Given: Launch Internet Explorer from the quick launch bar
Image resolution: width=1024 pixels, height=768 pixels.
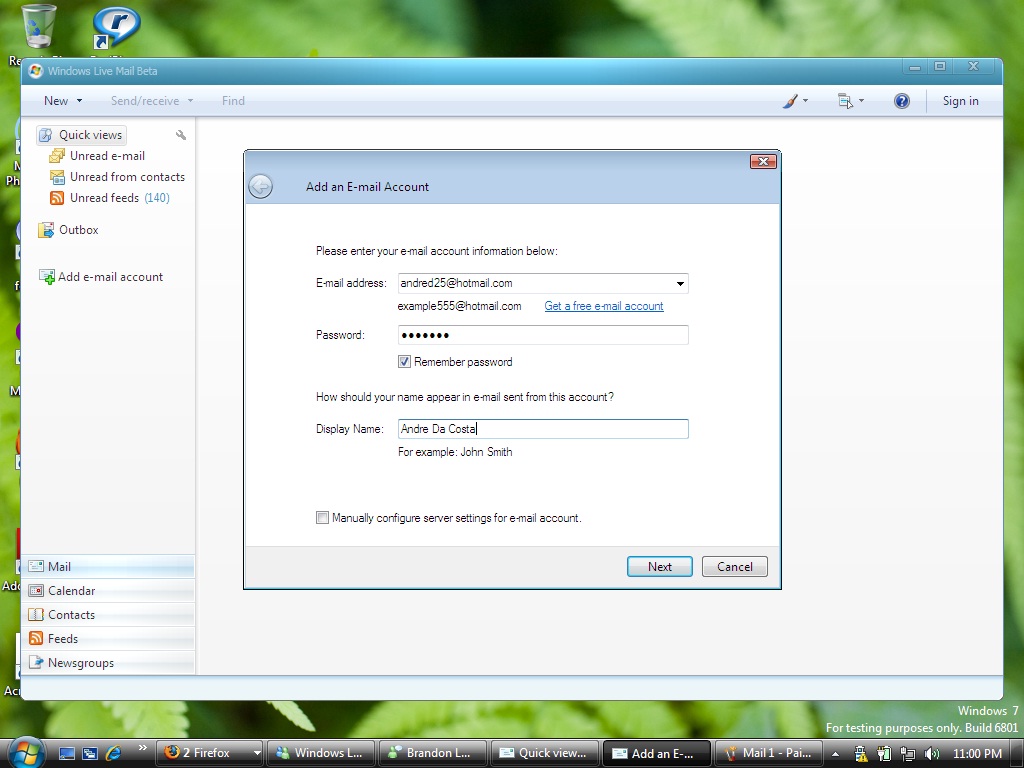Looking at the screenshot, I should (114, 753).
